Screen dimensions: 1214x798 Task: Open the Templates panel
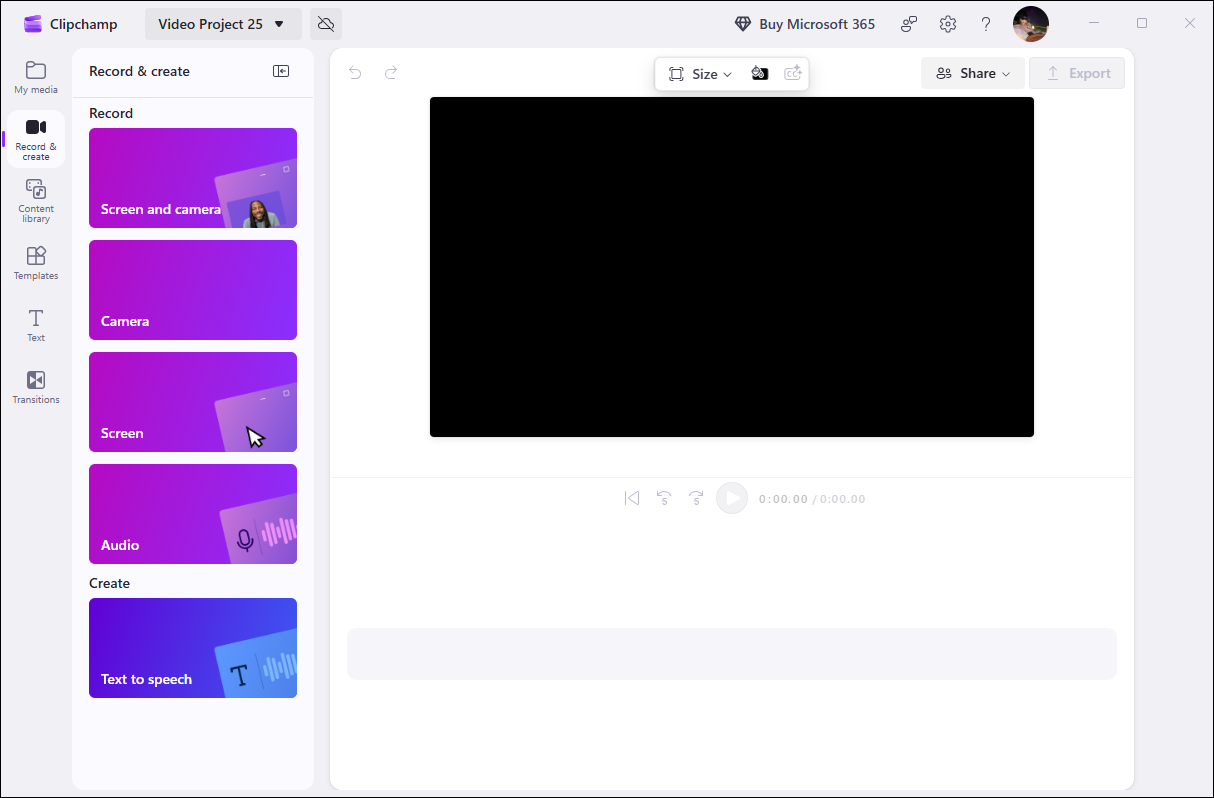point(36,263)
